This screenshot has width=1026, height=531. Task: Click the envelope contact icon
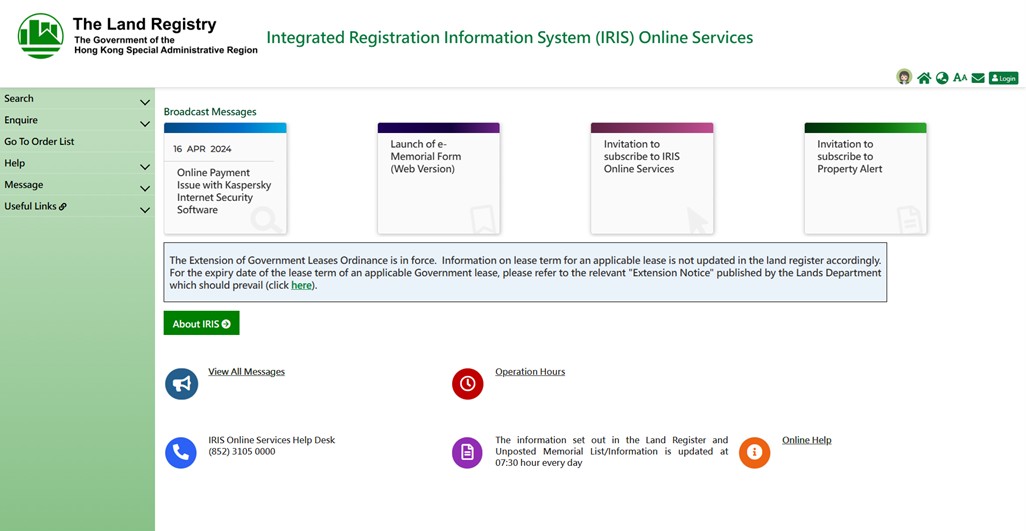pyautogui.click(x=978, y=78)
